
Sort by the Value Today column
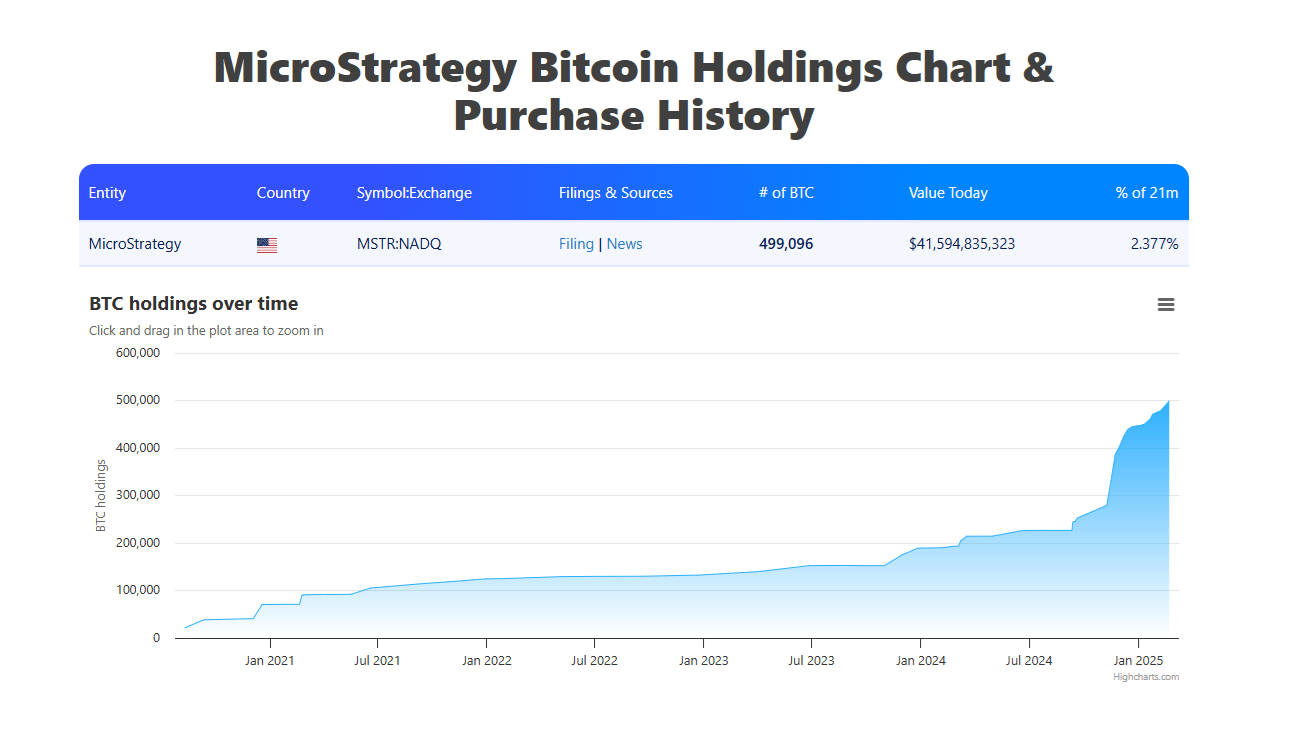[x=948, y=192]
